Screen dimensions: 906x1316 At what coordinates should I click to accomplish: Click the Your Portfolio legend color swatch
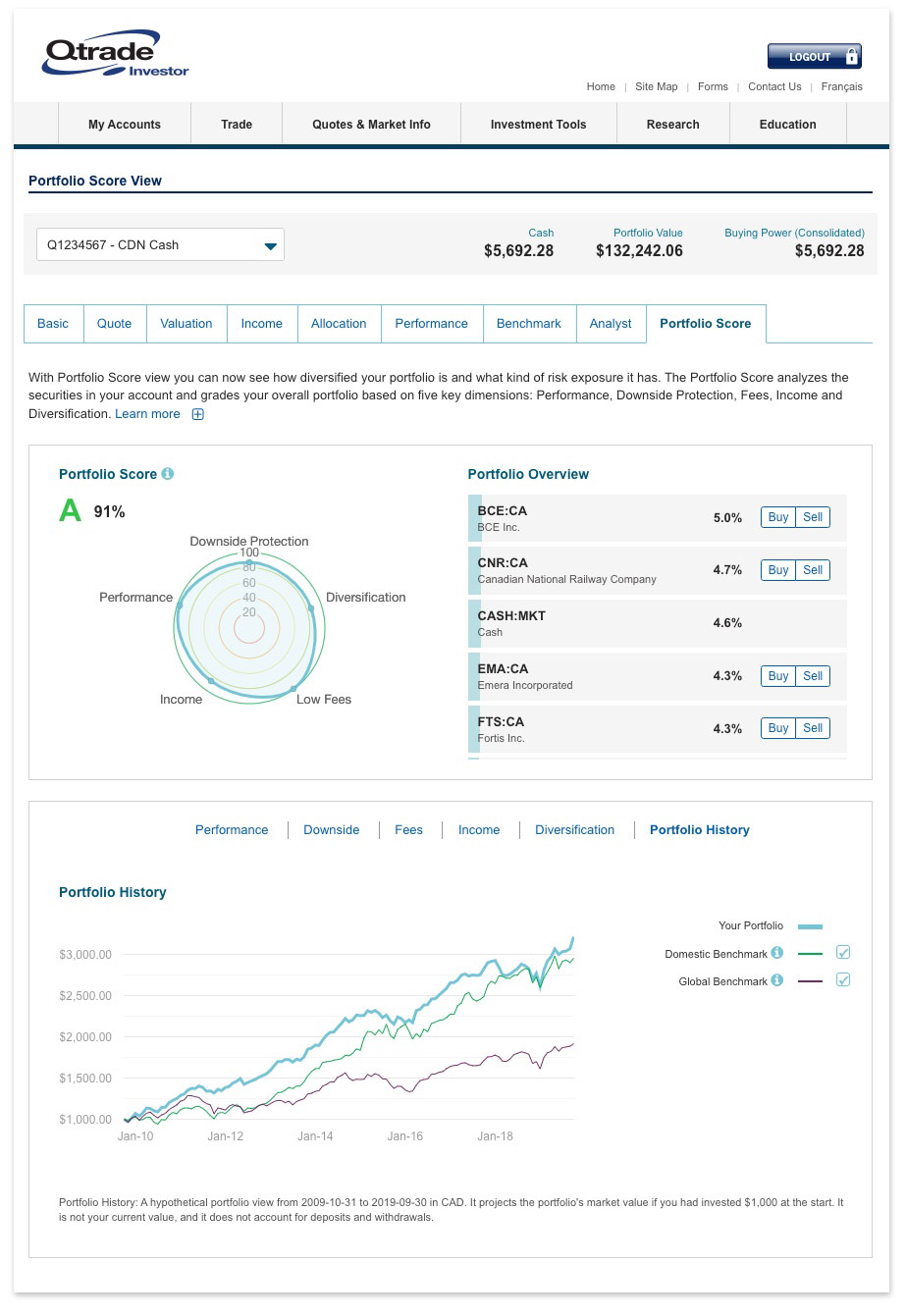click(x=810, y=926)
